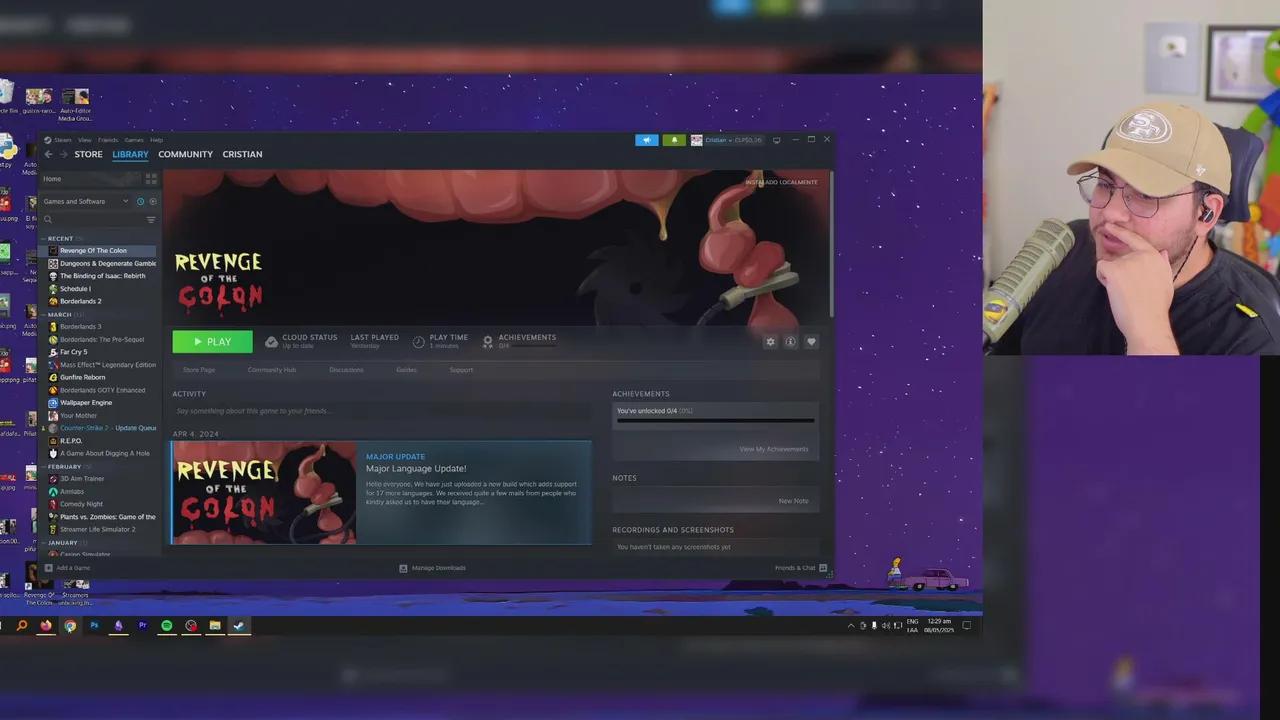Click the Cloud Status cloud icon
Screen dimensions: 1280x720
pyautogui.click(x=271, y=342)
